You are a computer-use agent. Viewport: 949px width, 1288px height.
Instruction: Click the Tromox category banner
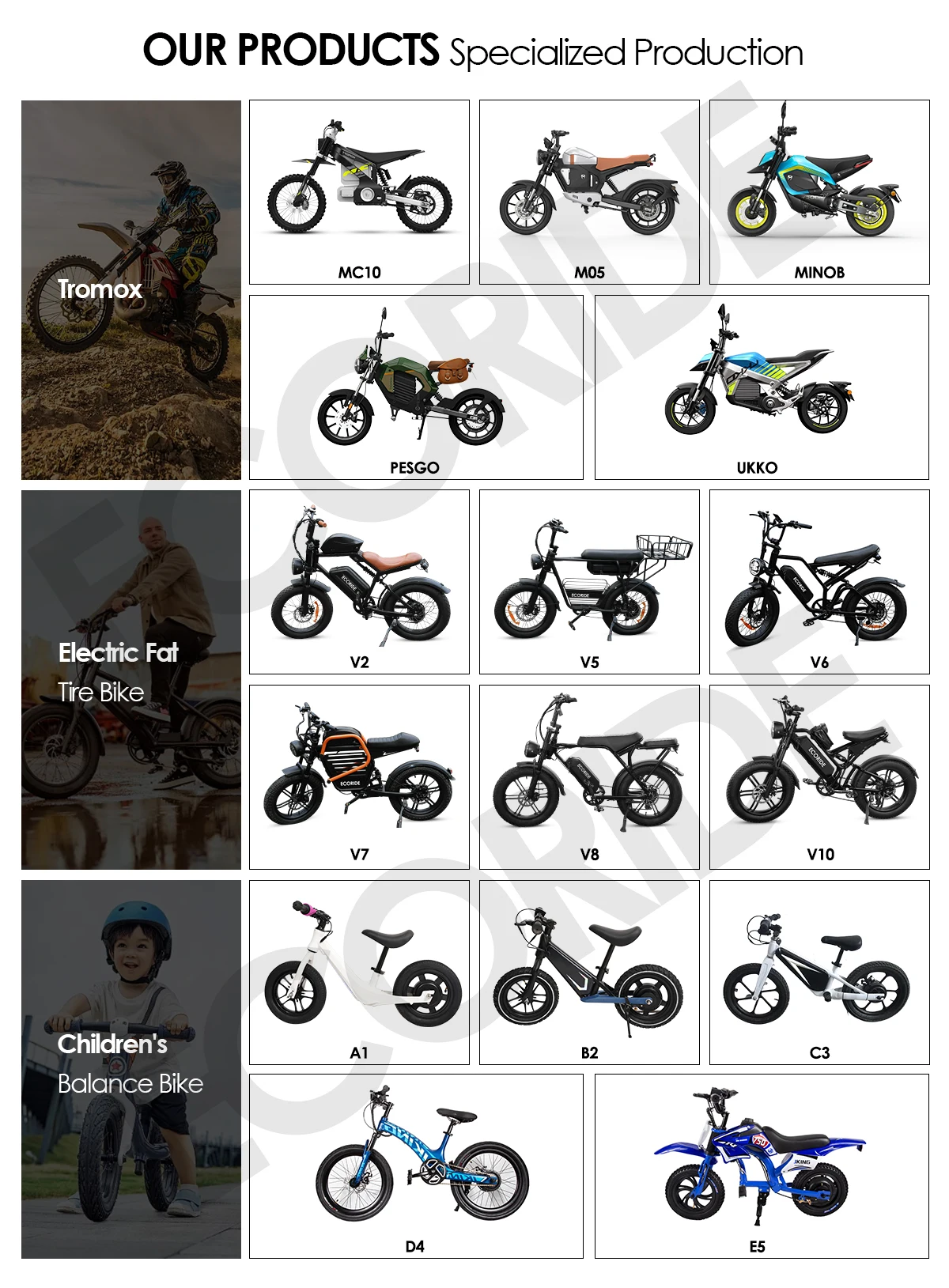[x=131, y=290]
